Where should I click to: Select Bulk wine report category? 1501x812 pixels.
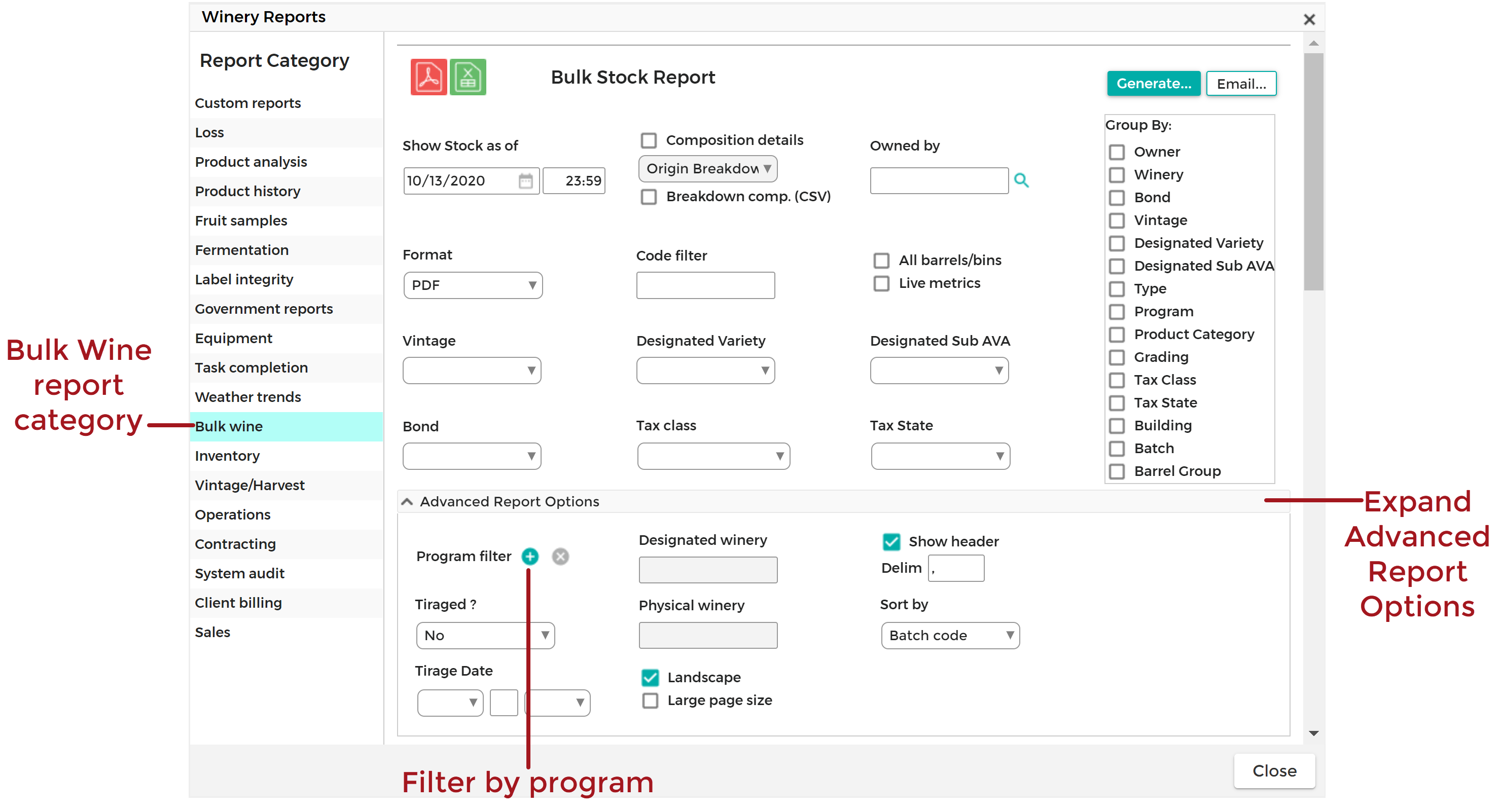[286, 426]
